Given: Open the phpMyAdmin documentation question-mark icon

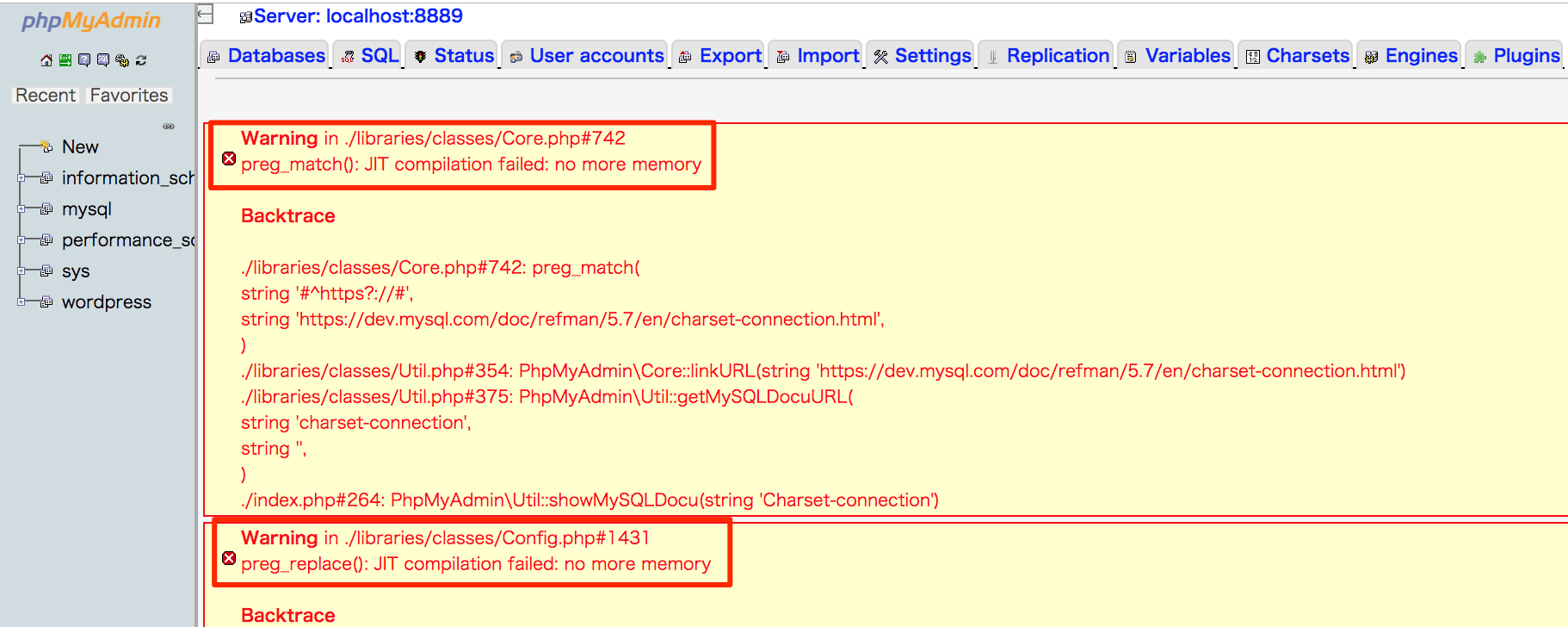Looking at the screenshot, I should [84, 60].
